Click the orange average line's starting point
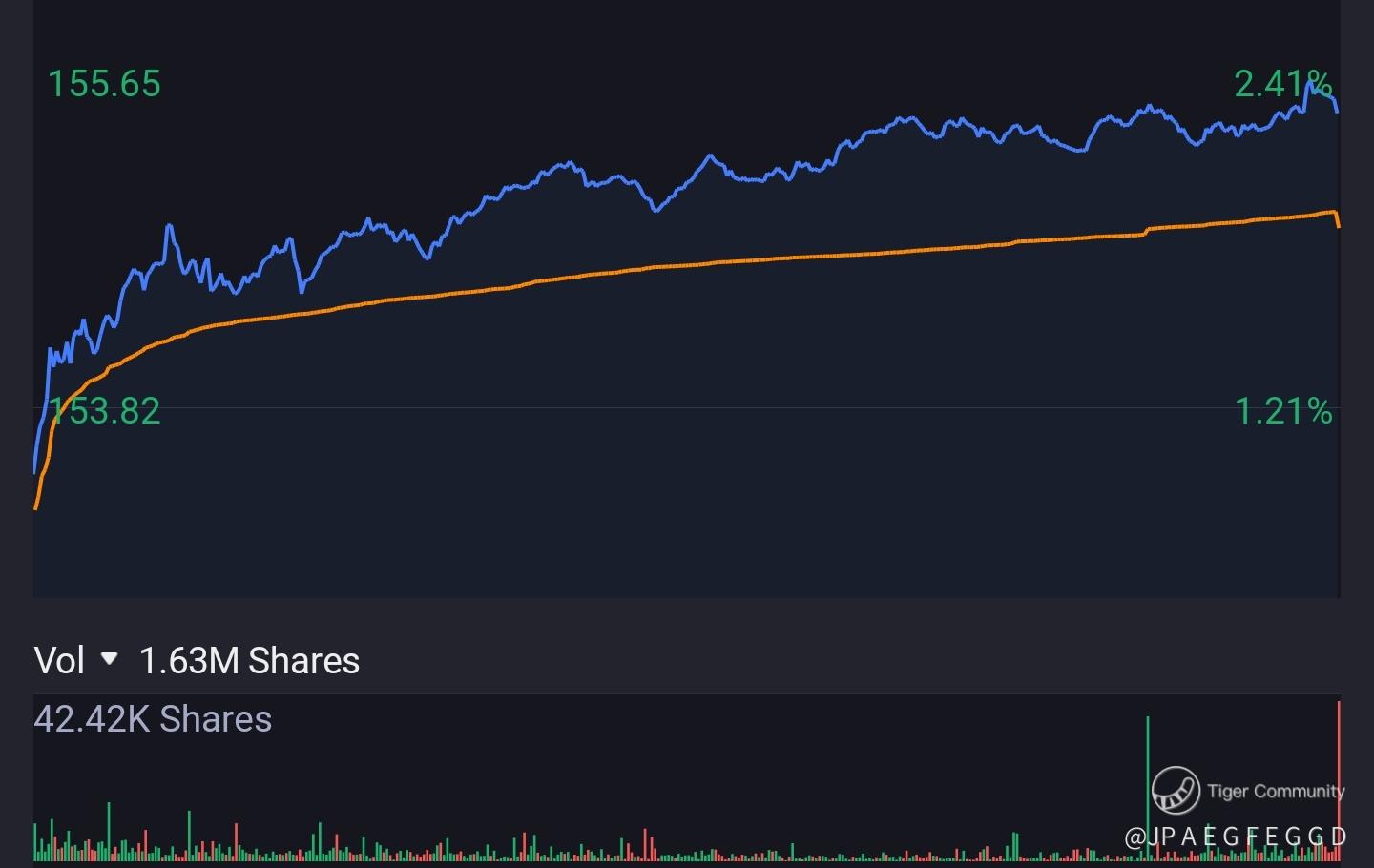 tap(35, 507)
